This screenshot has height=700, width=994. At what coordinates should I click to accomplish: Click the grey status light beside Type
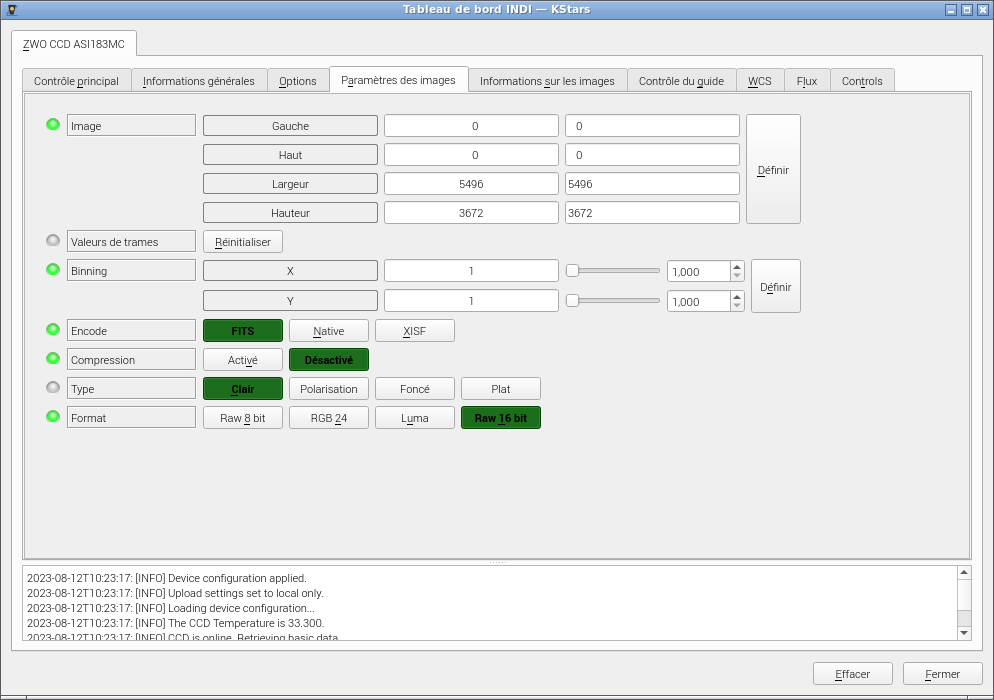click(x=53, y=387)
